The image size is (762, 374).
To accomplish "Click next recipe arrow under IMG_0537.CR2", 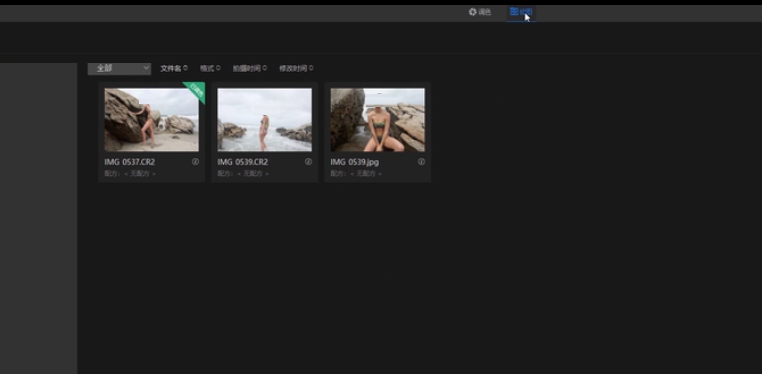I will point(155,174).
